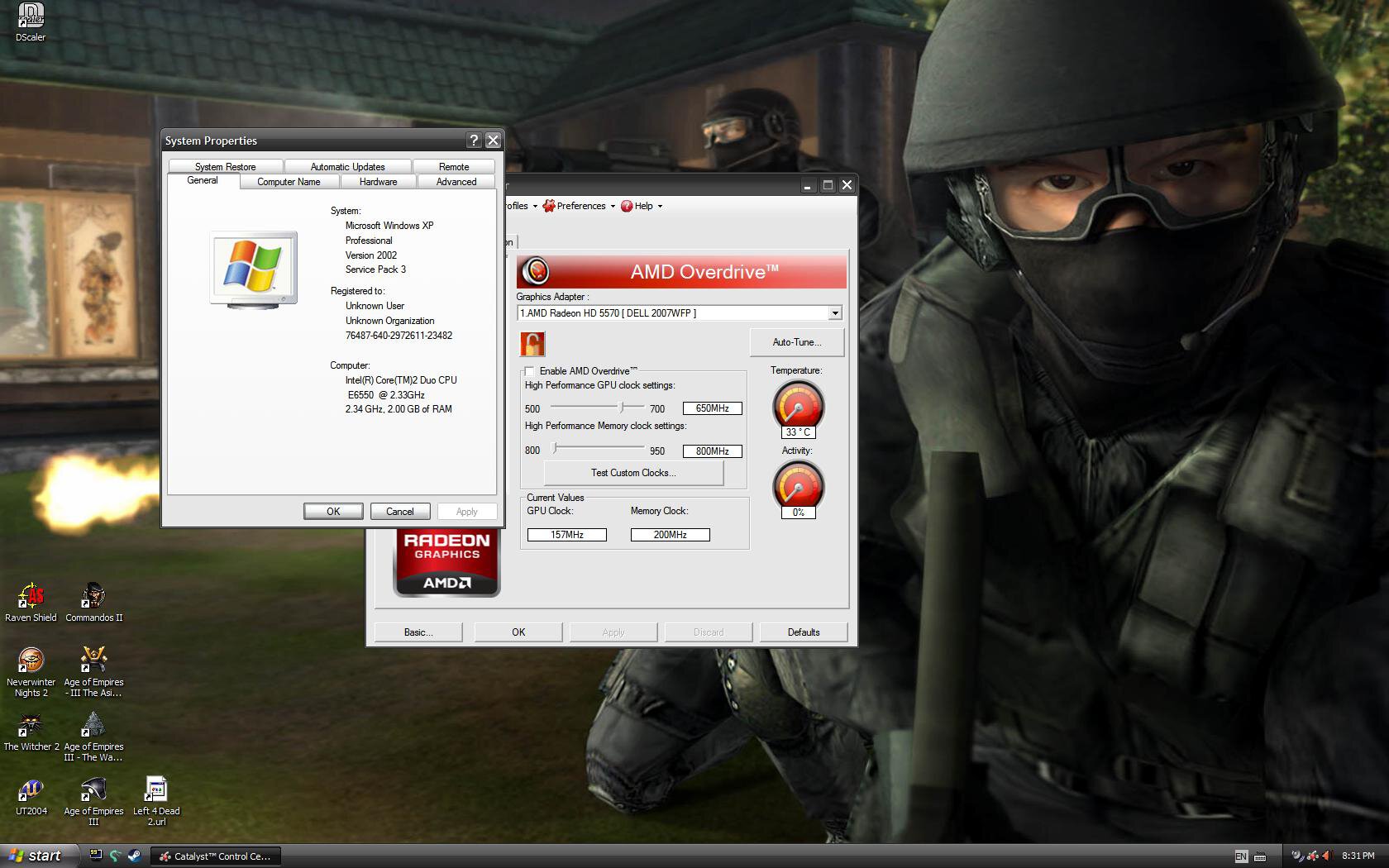Click the Basic... button in Catalyst
1389x868 pixels.
click(x=418, y=632)
